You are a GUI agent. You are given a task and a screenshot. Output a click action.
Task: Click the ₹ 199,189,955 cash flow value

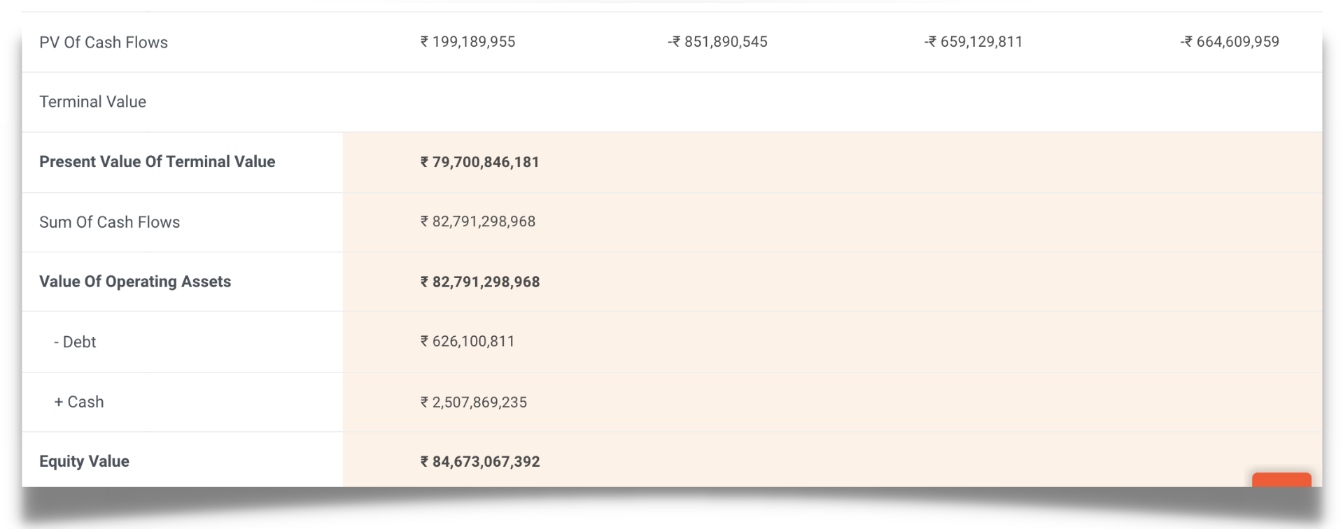468,42
